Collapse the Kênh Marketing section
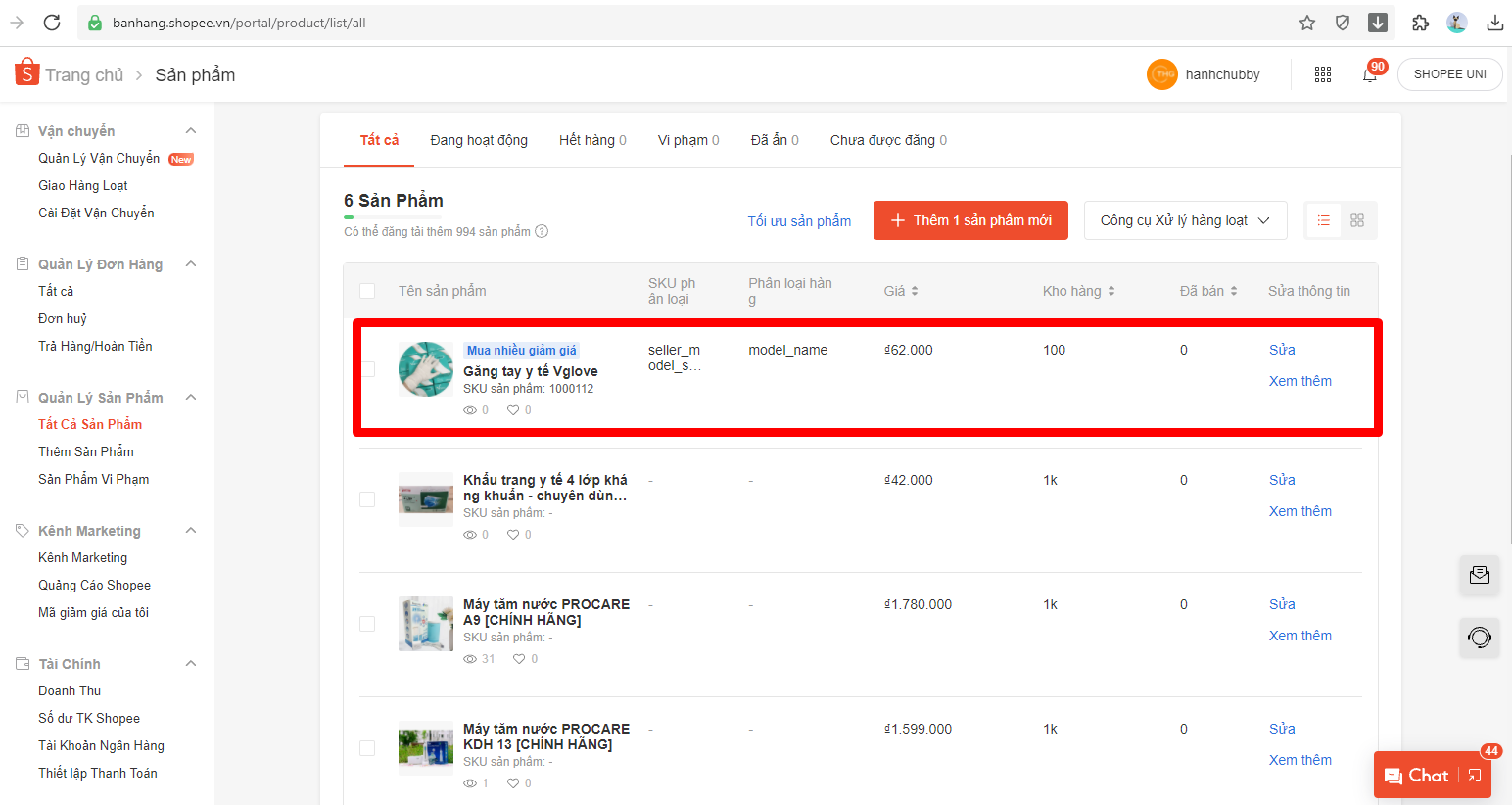This screenshot has height=805, width=1512. 191,530
